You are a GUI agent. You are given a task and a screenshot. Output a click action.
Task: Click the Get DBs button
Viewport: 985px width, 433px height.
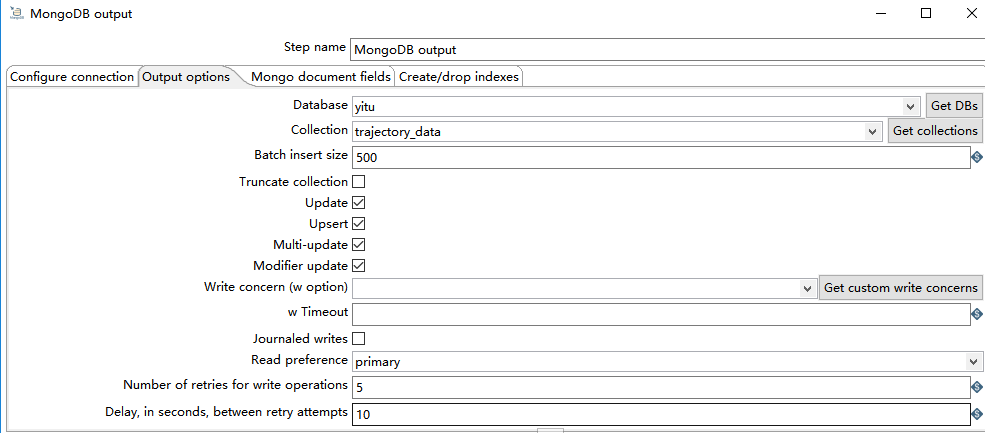pyautogui.click(x=954, y=106)
